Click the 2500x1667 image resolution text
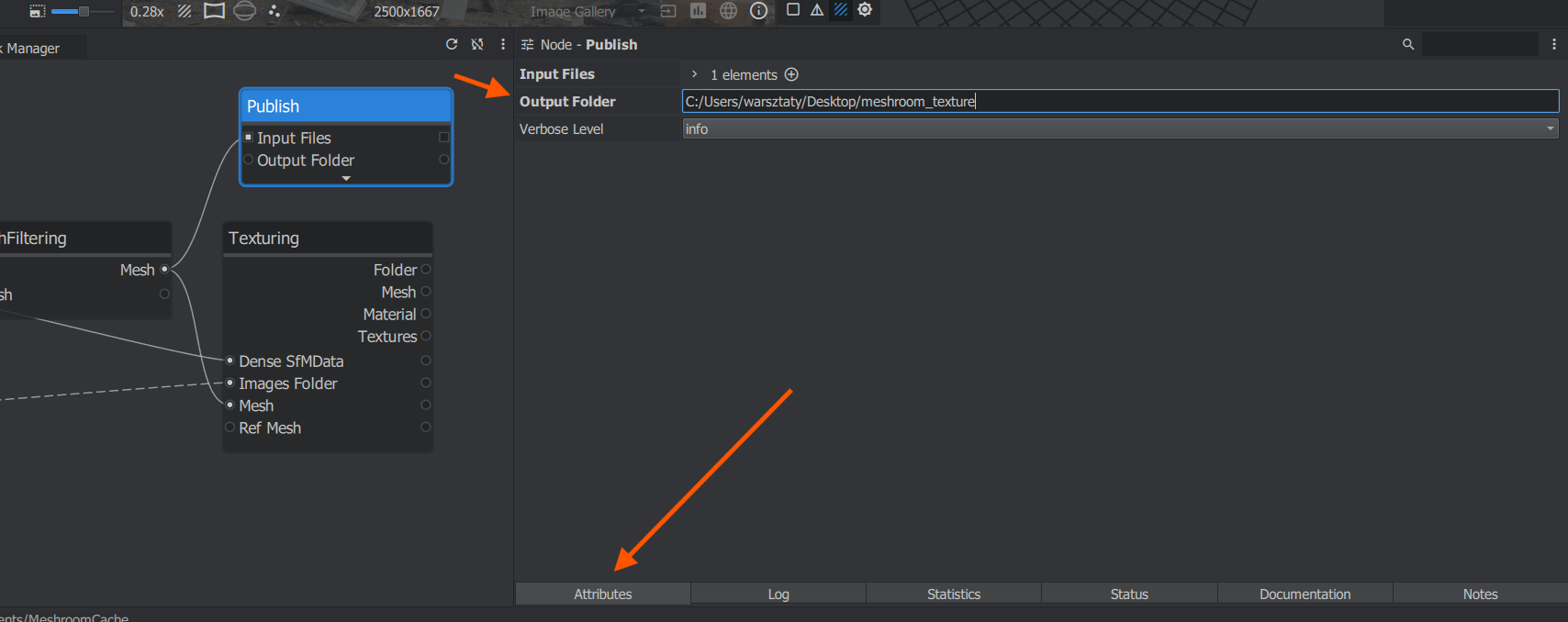Image resolution: width=1568 pixels, height=622 pixels. point(407,12)
